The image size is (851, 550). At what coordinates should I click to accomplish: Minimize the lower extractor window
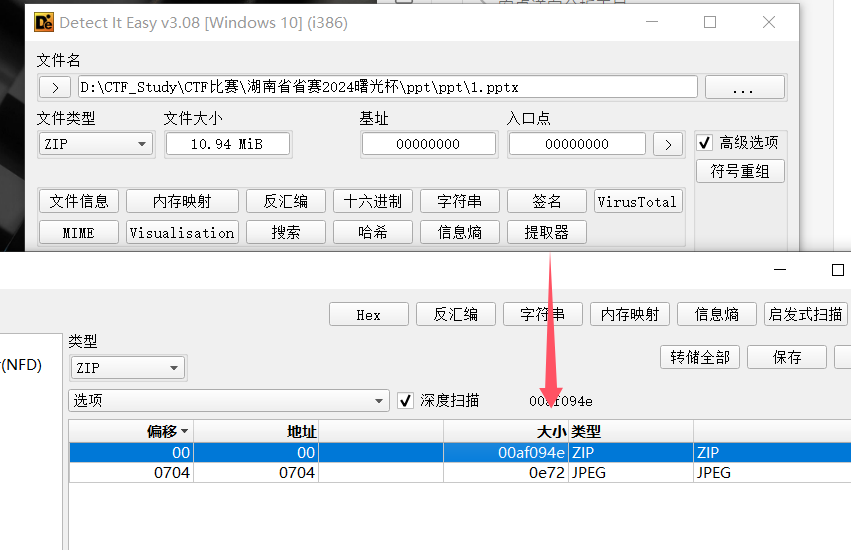(780, 270)
